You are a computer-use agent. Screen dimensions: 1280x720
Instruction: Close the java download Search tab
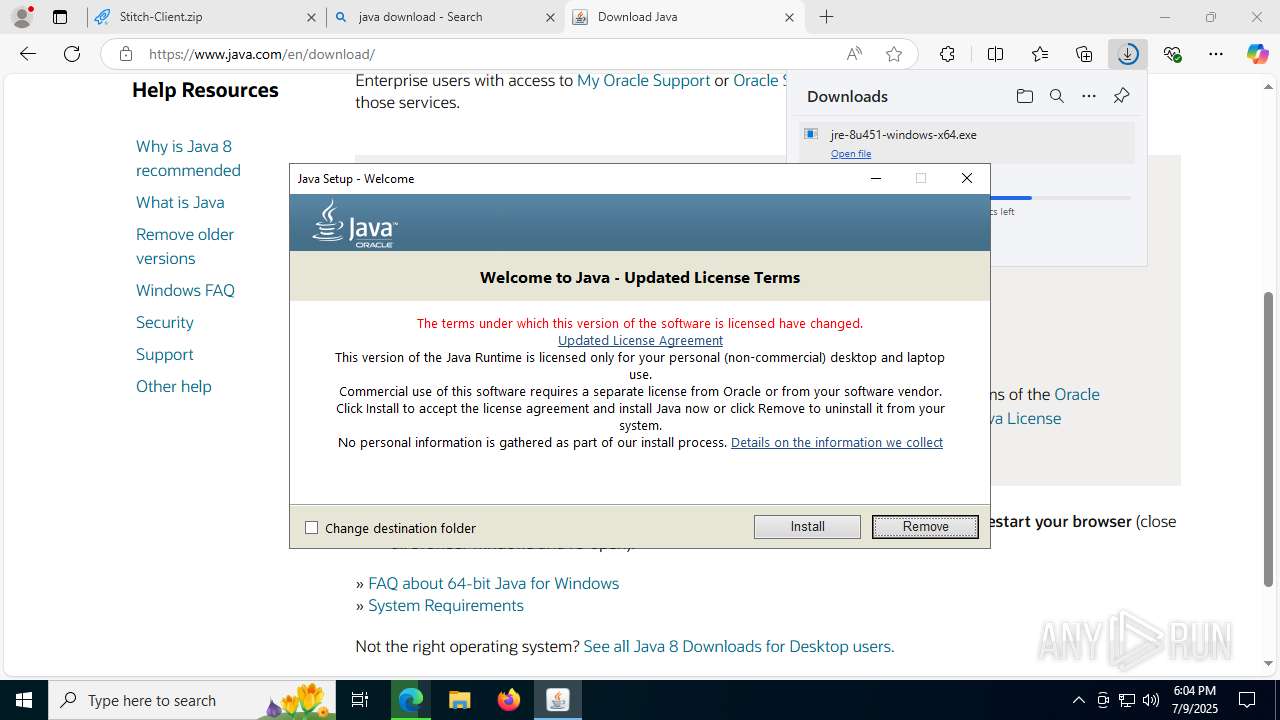pyautogui.click(x=549, y=17)
